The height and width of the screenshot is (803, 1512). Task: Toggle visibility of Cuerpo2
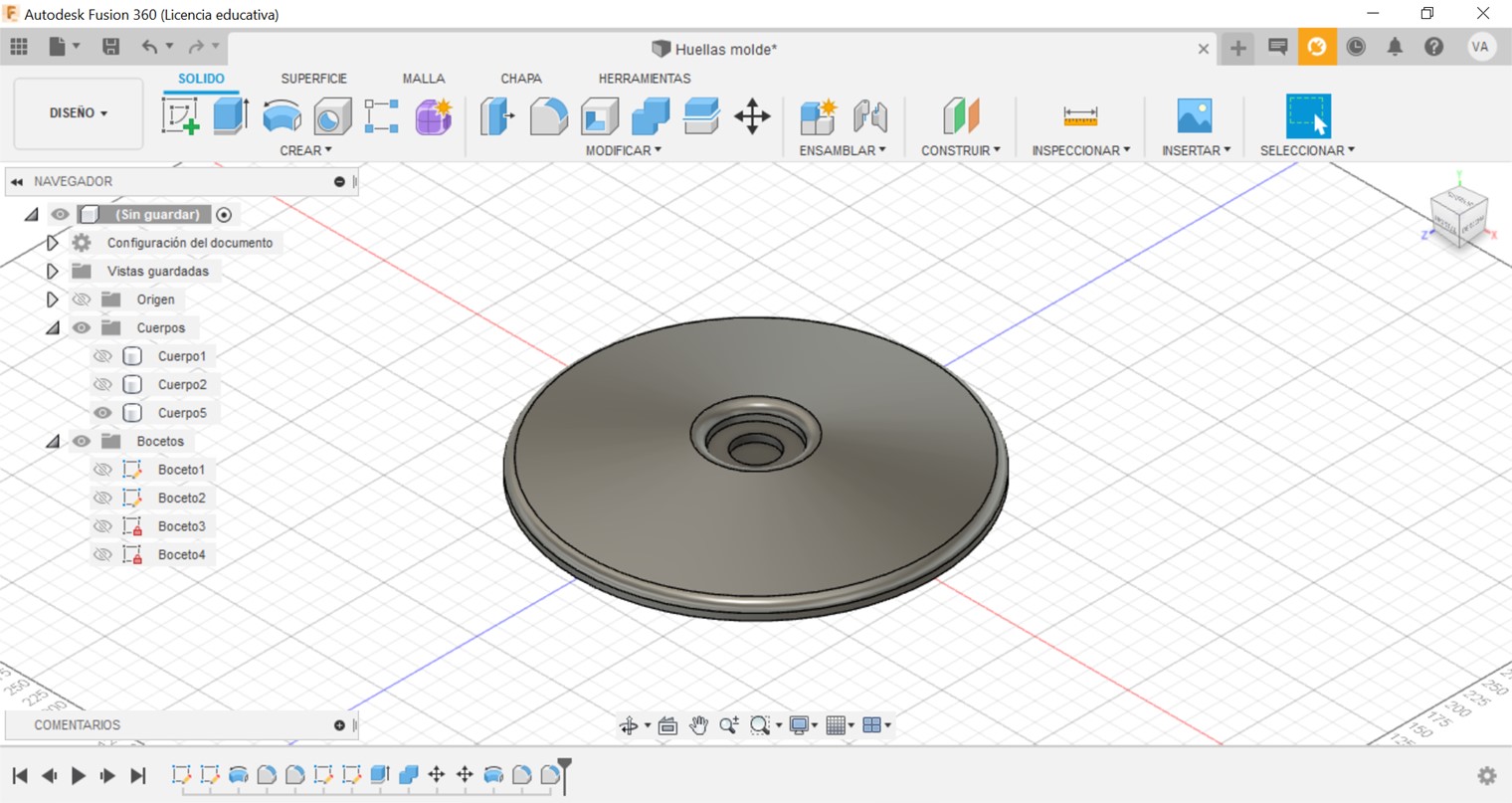click(x=102, y=384)
